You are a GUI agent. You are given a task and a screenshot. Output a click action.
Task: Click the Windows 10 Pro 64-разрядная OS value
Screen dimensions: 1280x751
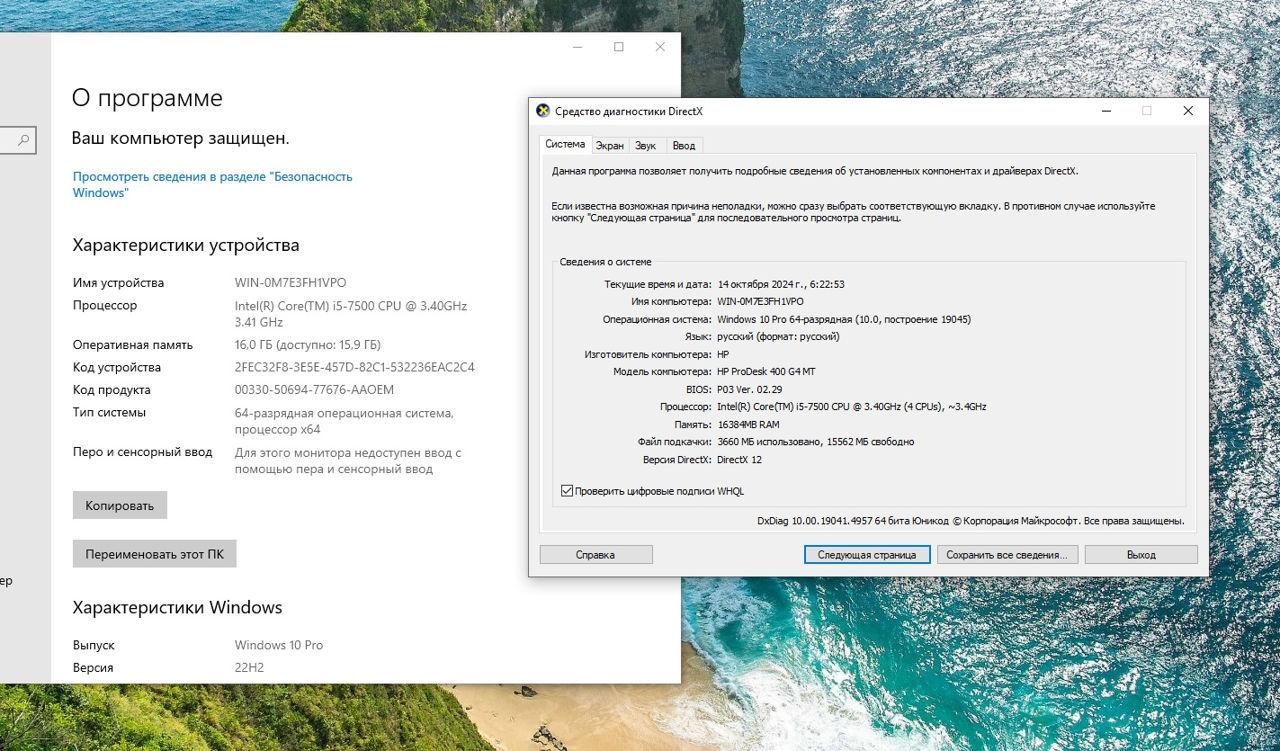844,320
